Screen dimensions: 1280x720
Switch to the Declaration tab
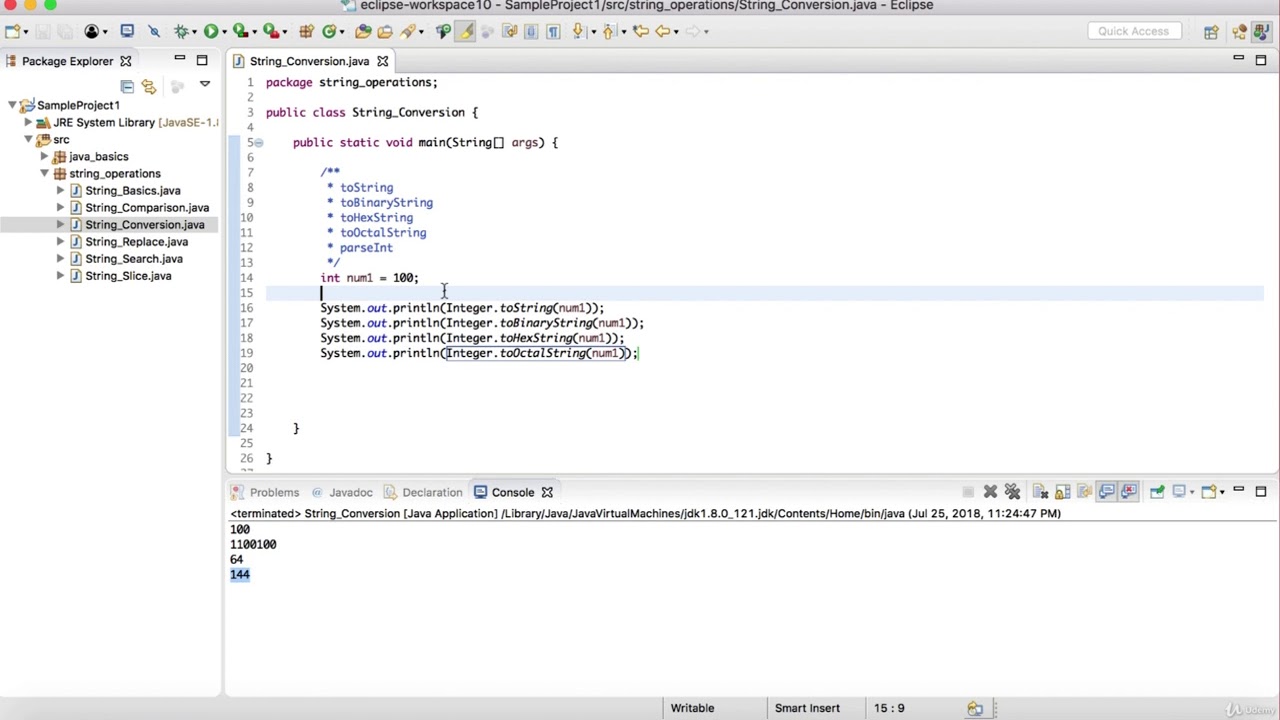(423, 492)
